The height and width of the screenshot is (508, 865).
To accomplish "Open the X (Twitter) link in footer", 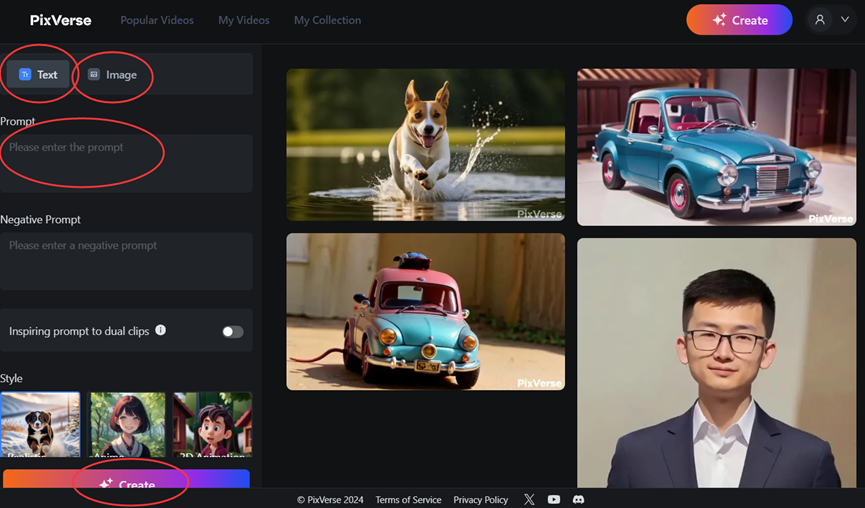I will pyautogui.click(x=529, y=499).
